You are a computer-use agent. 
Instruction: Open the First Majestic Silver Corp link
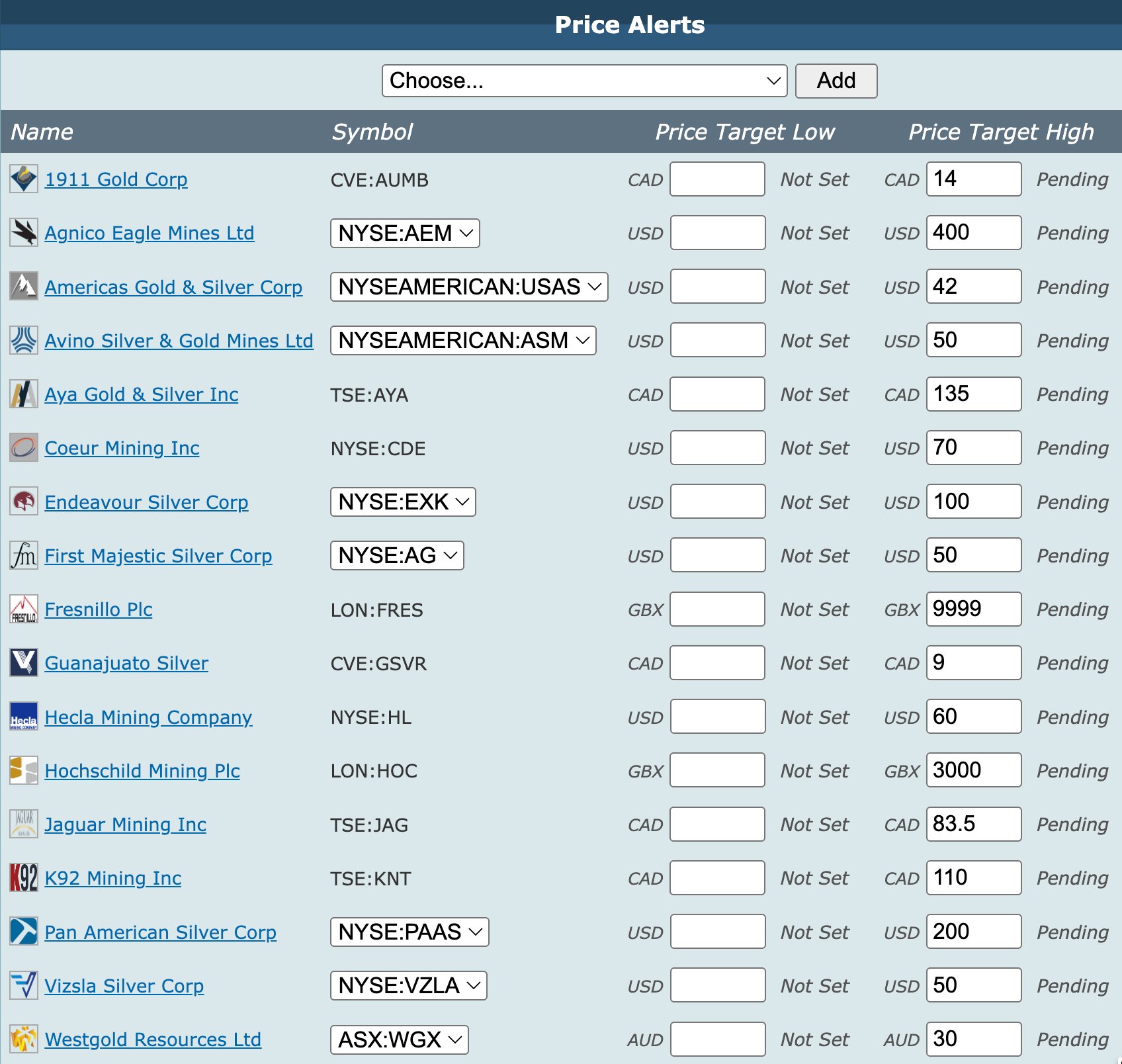[x=158, y=556]
